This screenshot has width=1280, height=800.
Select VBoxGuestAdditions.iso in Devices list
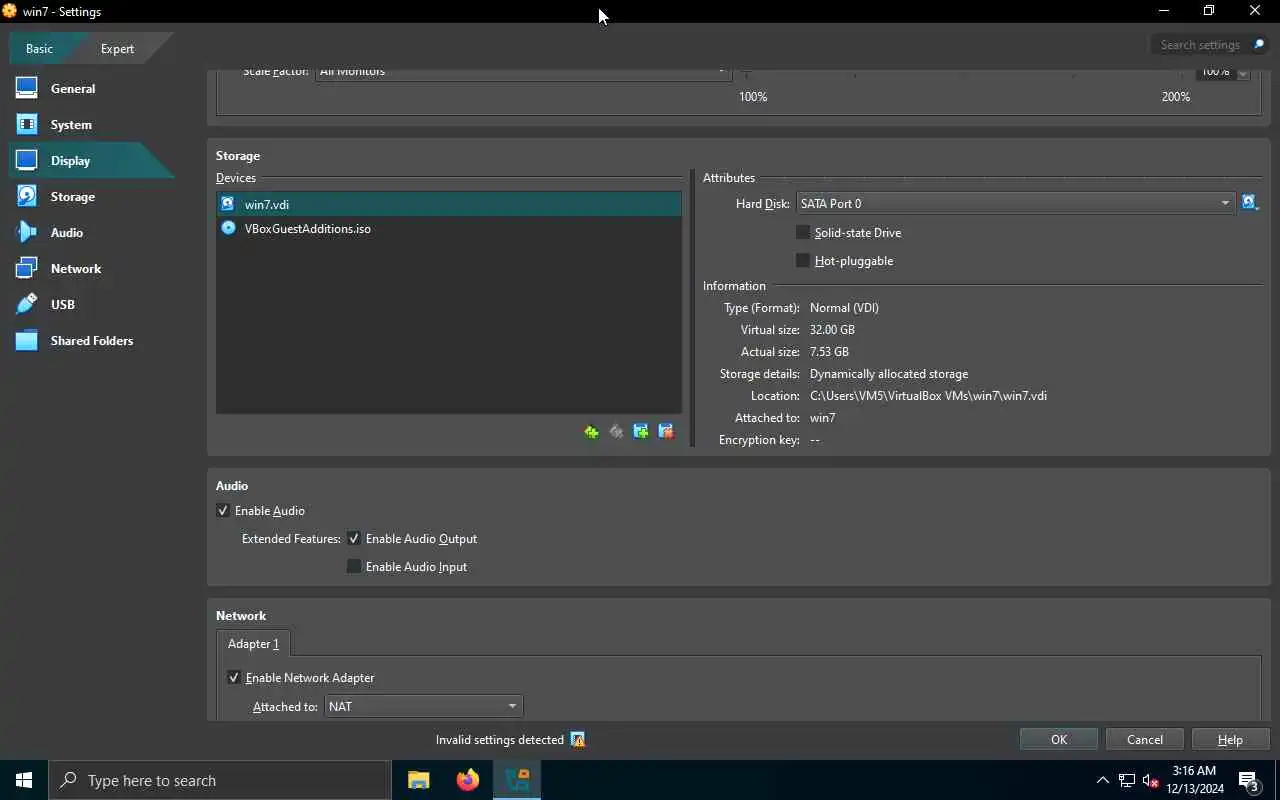coord(449,228)
